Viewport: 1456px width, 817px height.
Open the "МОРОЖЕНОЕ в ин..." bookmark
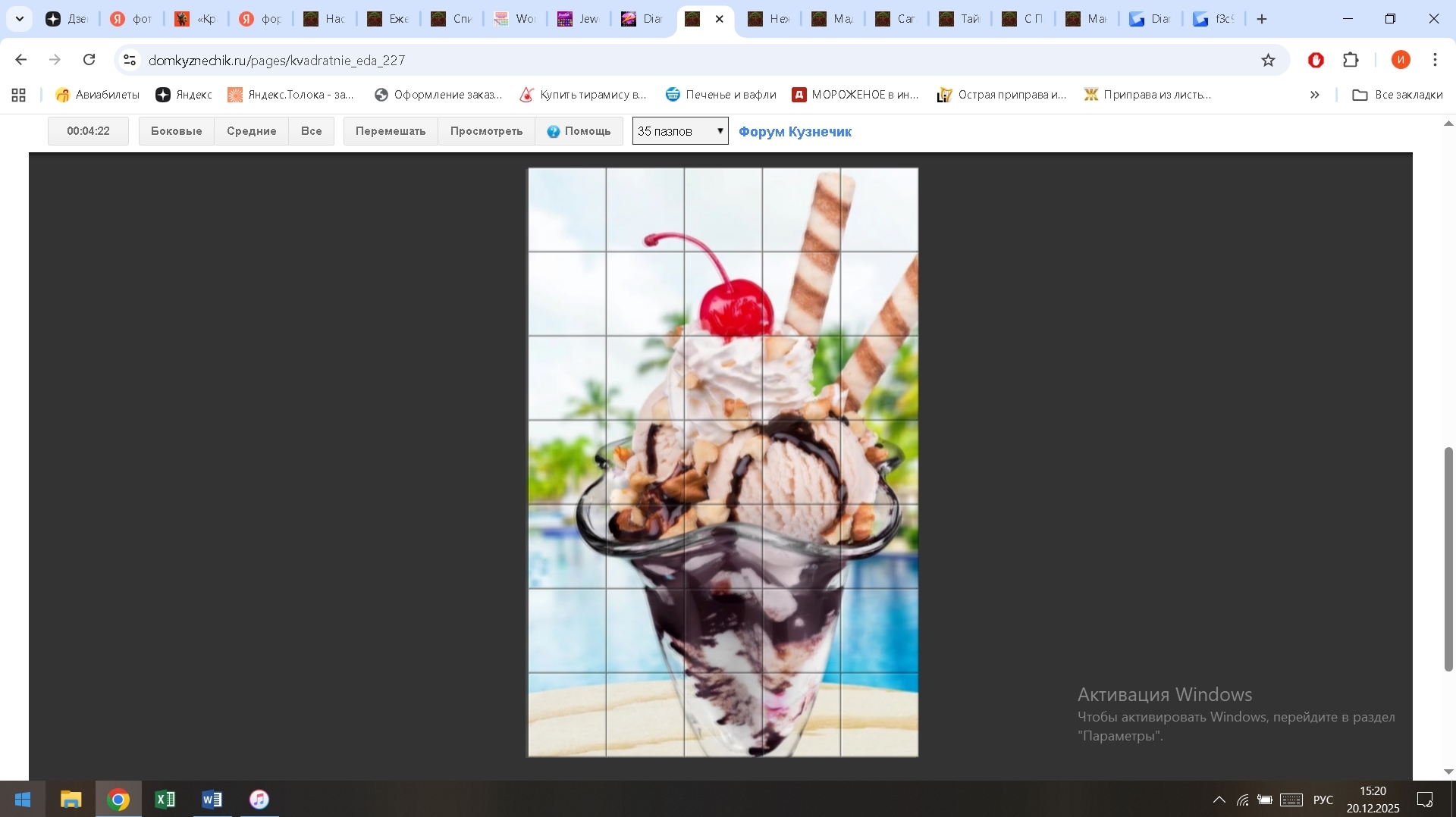click(855, 95)
